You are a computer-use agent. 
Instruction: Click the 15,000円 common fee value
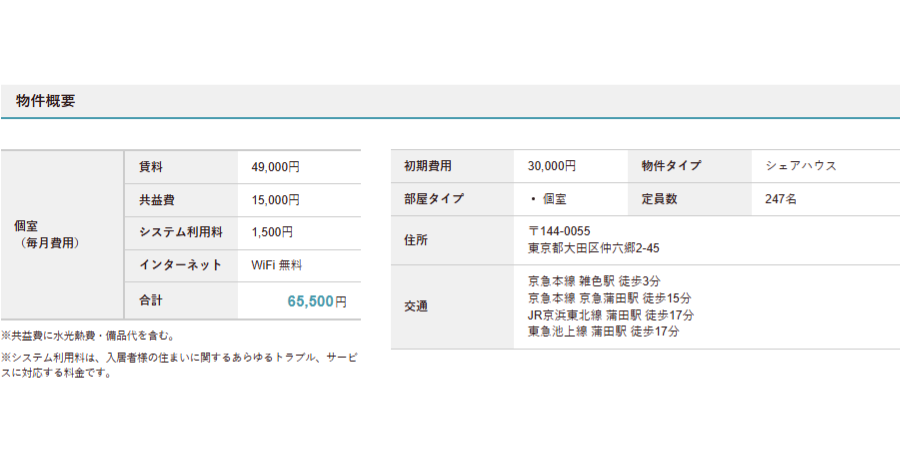pyautogui.click(x=275, y=200)
